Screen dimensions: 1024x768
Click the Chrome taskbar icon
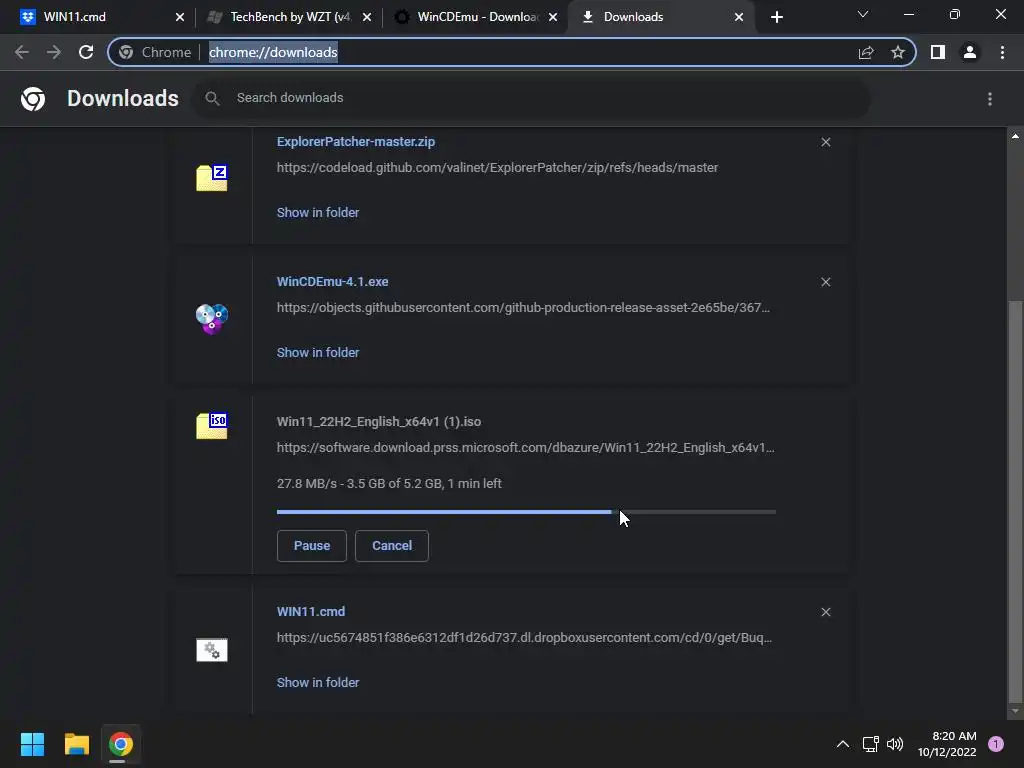pos(120,744)
